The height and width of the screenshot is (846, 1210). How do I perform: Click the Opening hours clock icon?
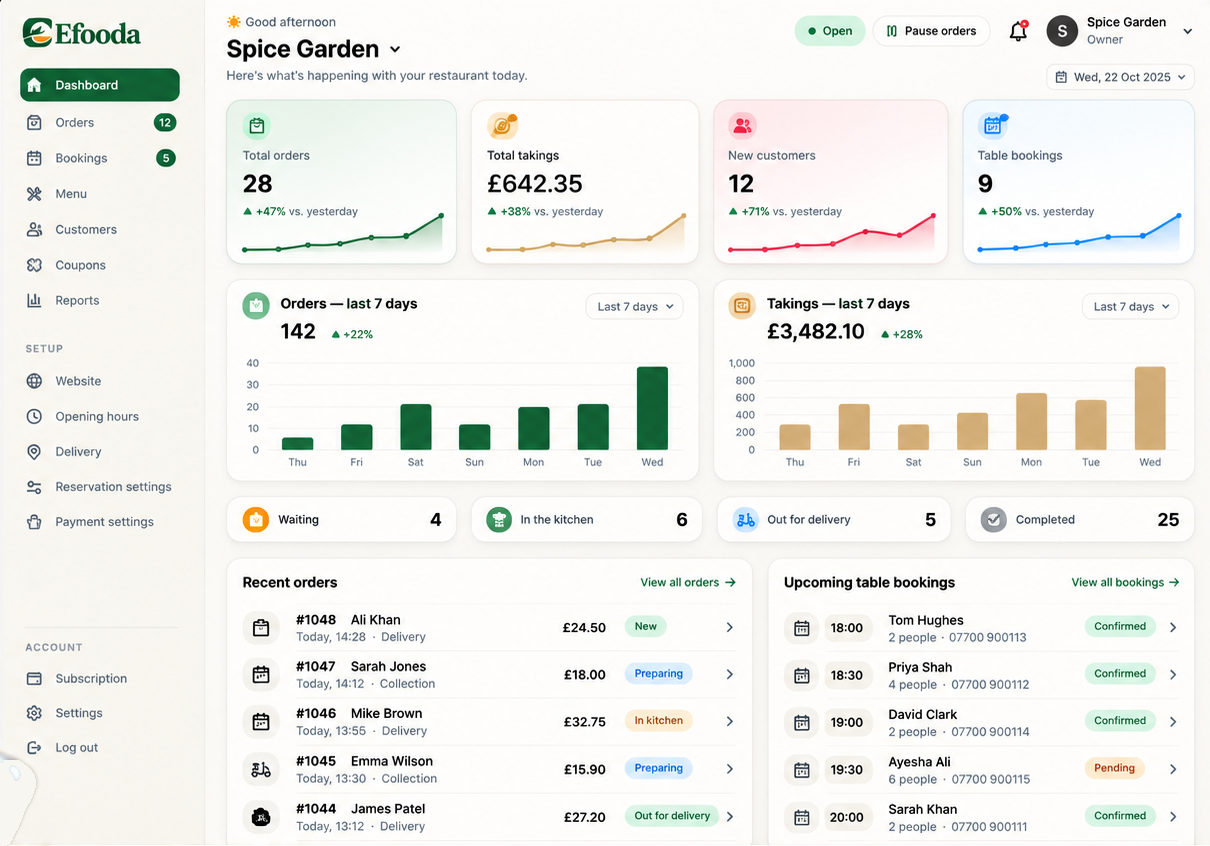(x=34, y=416)
